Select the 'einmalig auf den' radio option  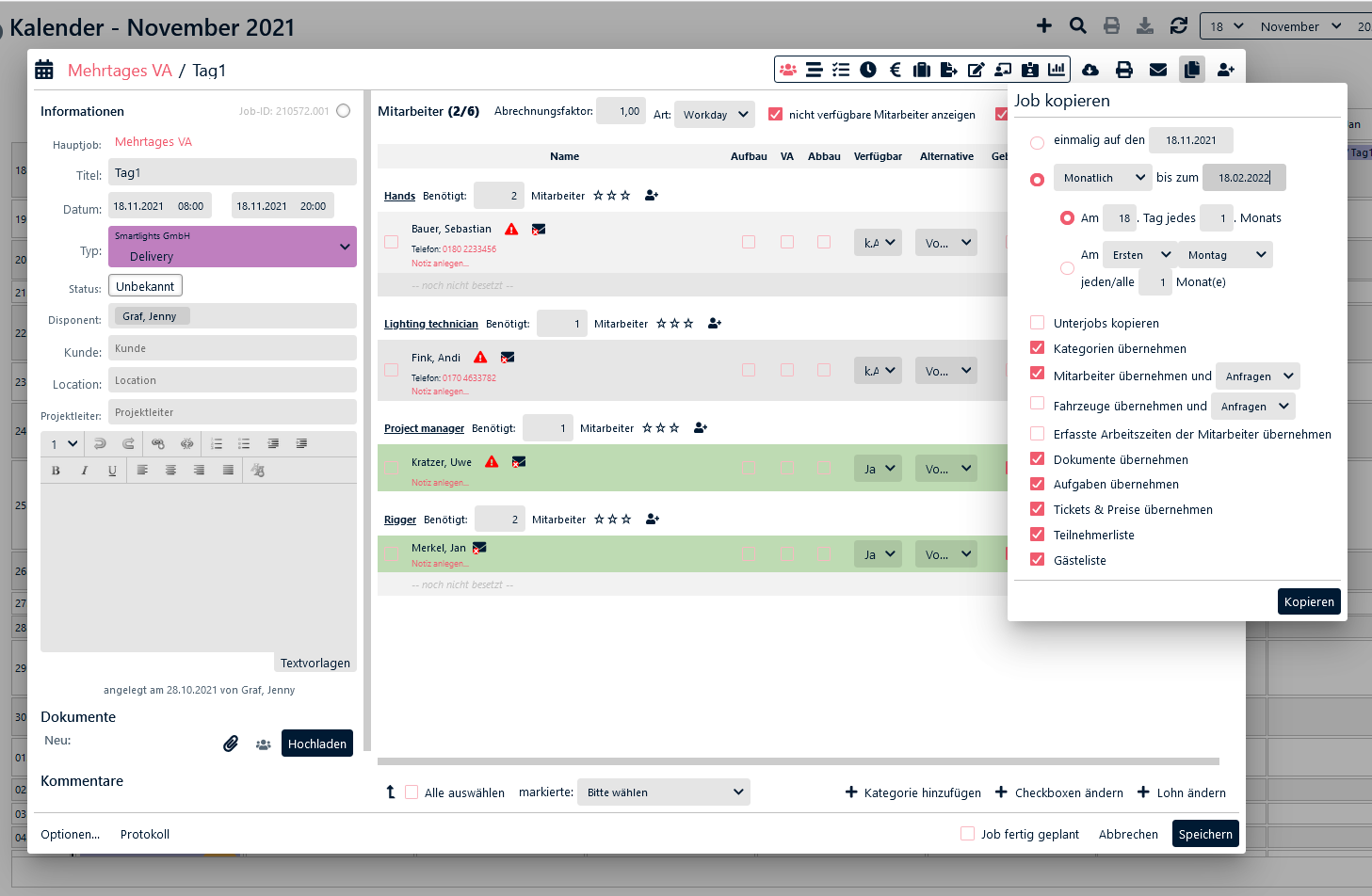1037,142
